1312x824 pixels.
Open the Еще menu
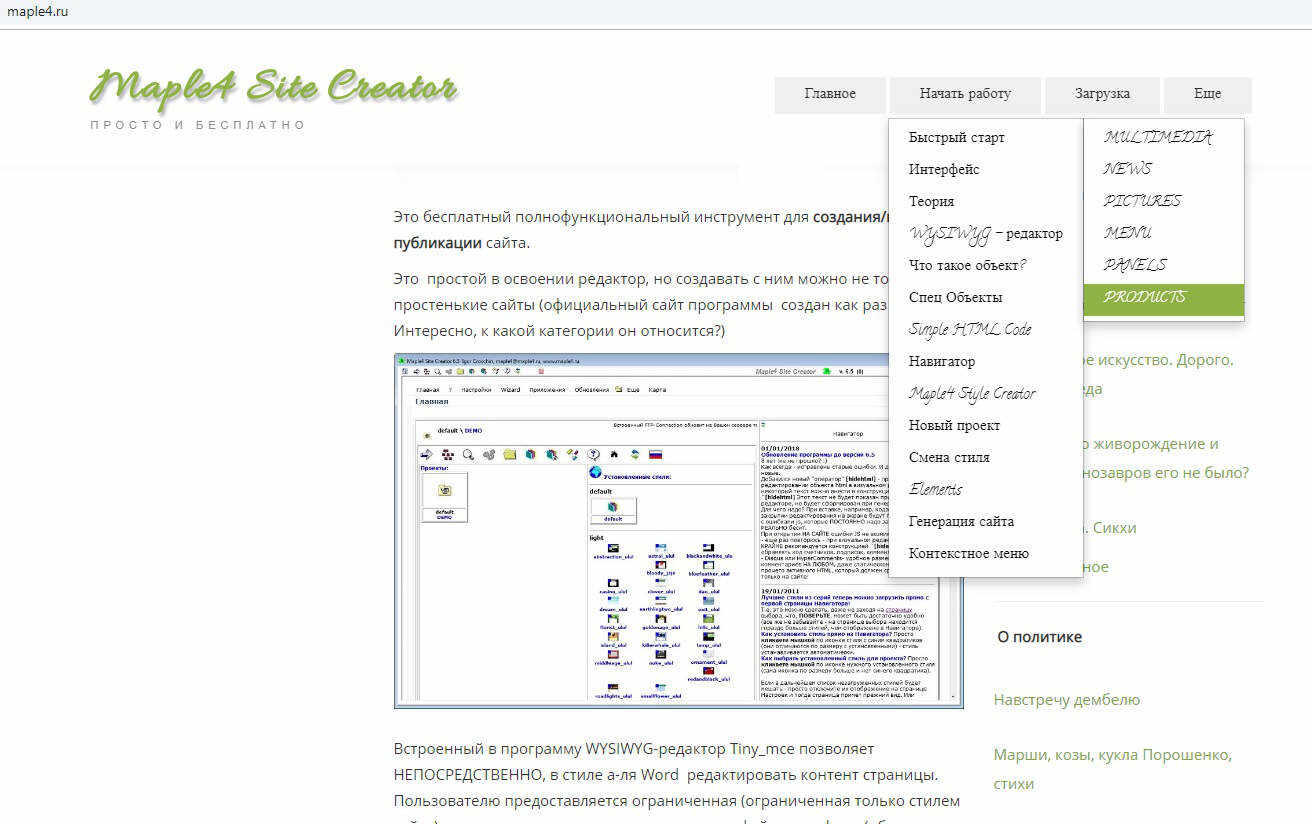[x=1207, y=94]
